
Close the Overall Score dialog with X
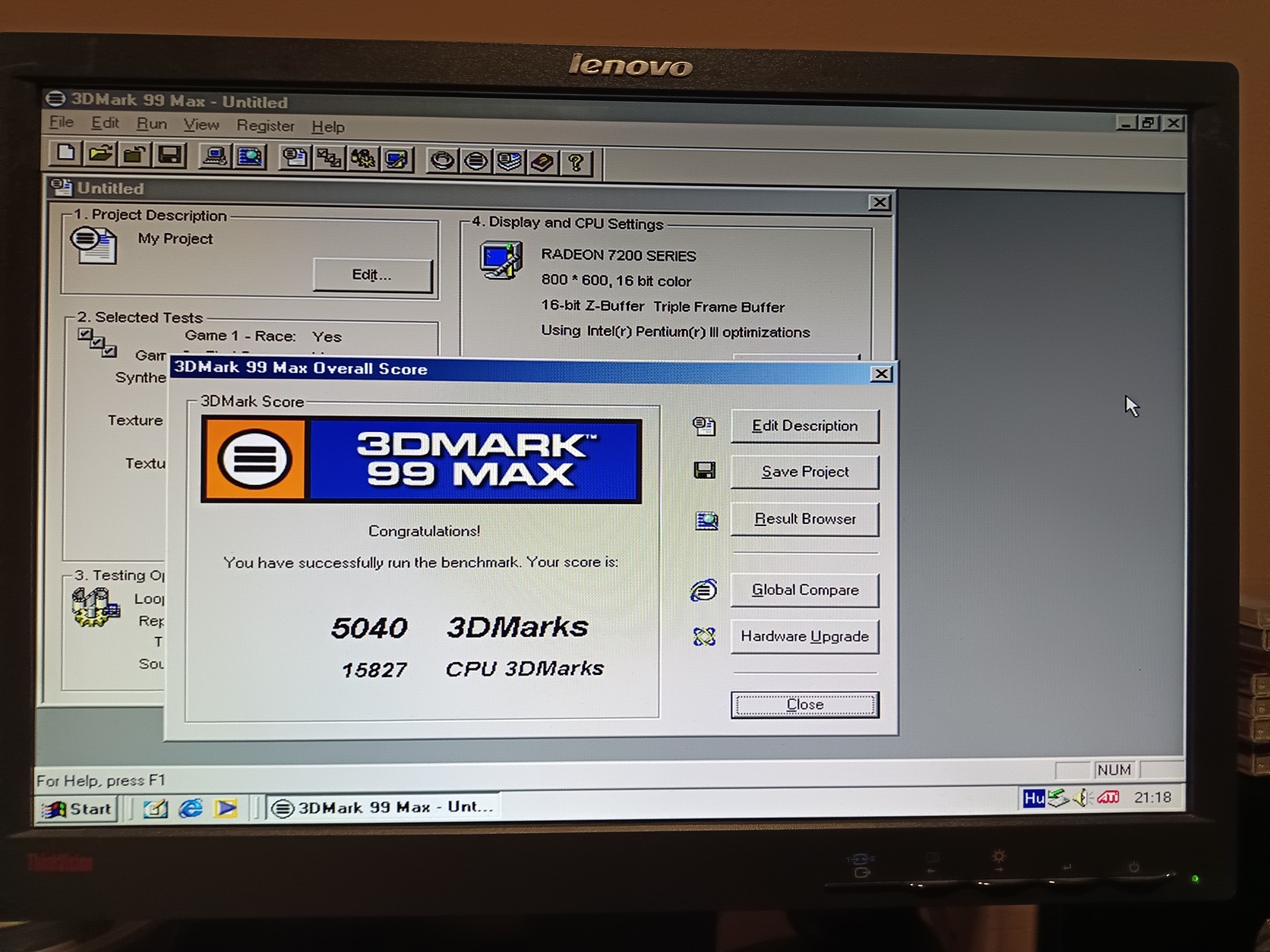point(880,374)
